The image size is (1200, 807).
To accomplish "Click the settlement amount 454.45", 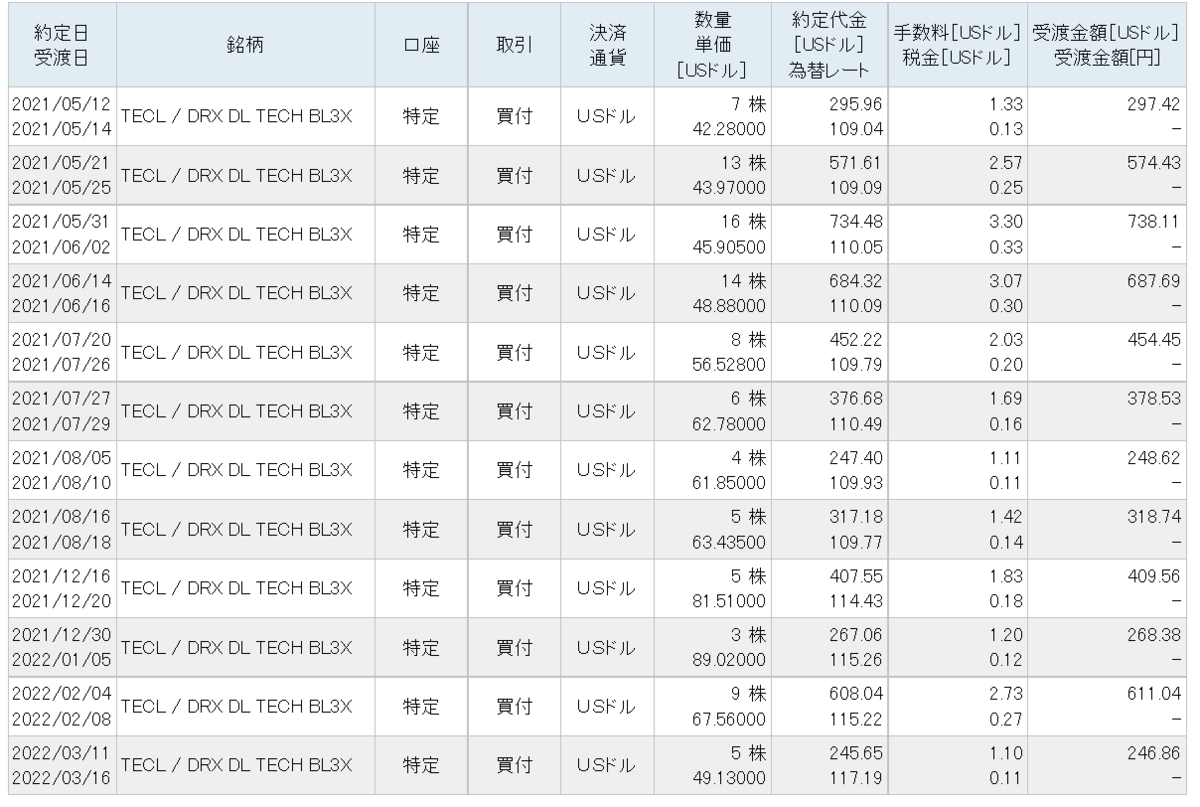I will tap(1153, 341).
